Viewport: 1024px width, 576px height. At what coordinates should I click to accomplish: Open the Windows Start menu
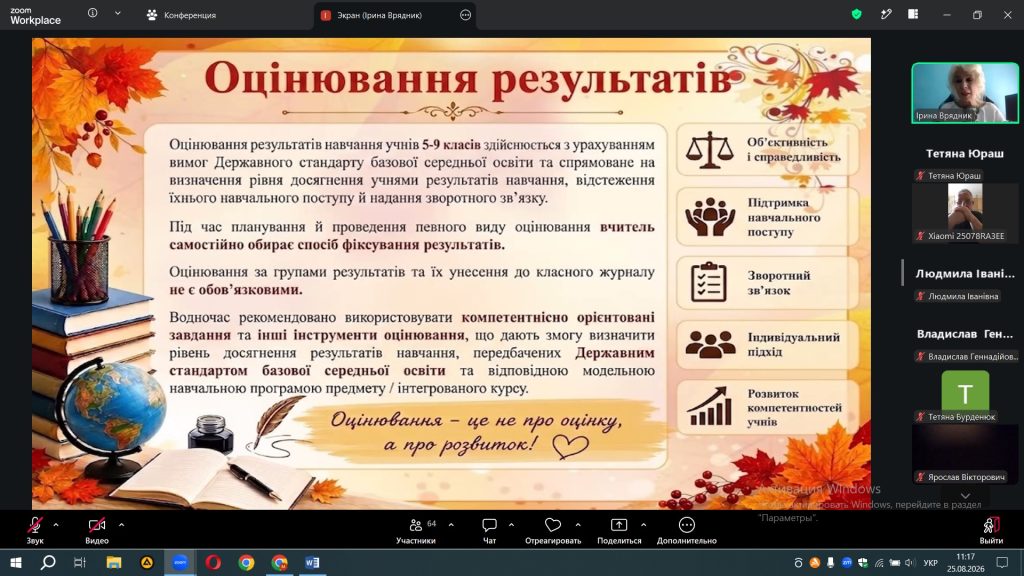(x=16, y=562)
